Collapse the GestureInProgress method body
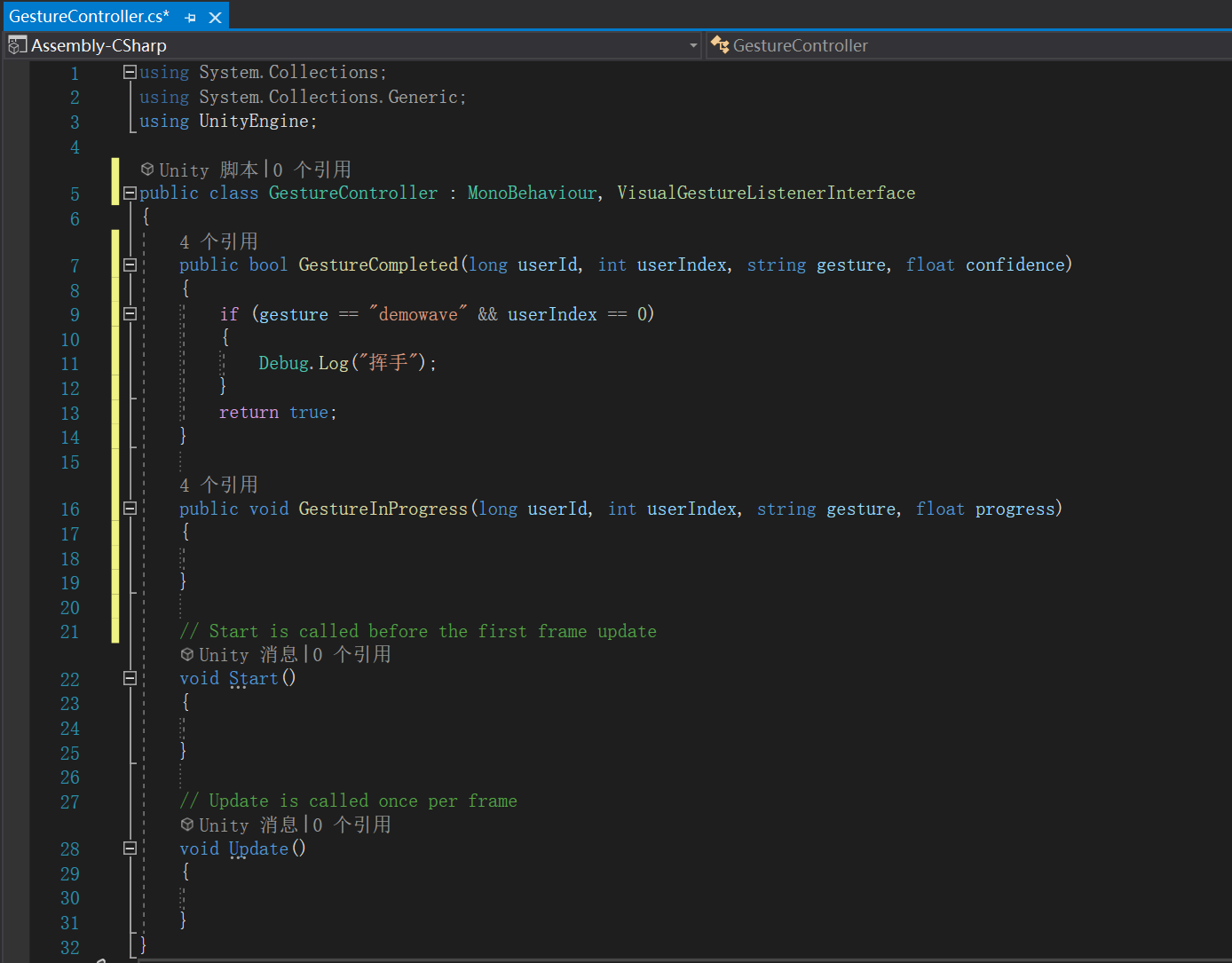Image resolution: width=1232 pixels, height=963 pixels. 129,509
